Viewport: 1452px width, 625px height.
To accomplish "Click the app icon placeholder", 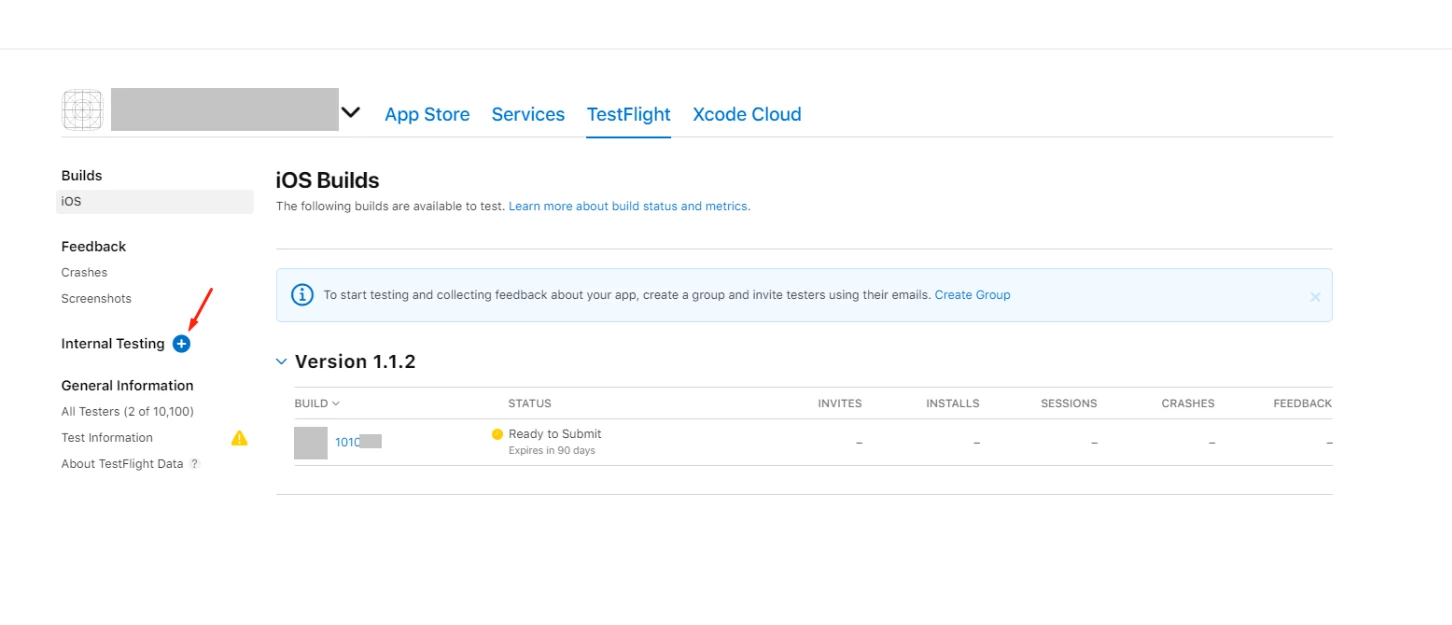I will [83, 110].
